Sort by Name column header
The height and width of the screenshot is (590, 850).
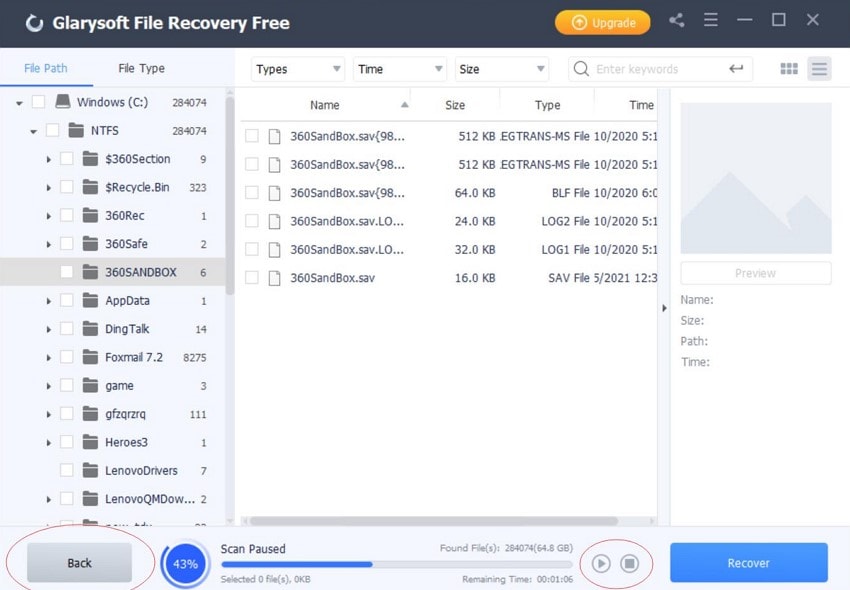[325, 105]
